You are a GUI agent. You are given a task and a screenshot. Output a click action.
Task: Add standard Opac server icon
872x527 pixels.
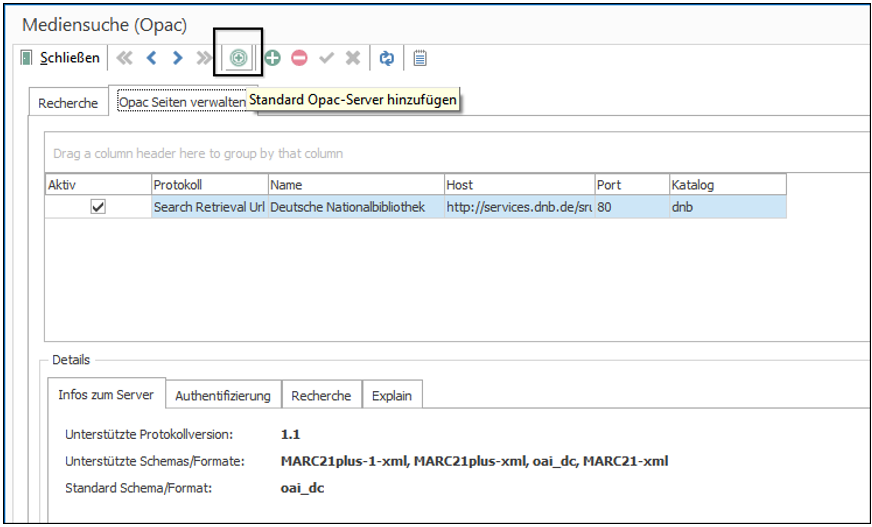click(x=239, y=58)
